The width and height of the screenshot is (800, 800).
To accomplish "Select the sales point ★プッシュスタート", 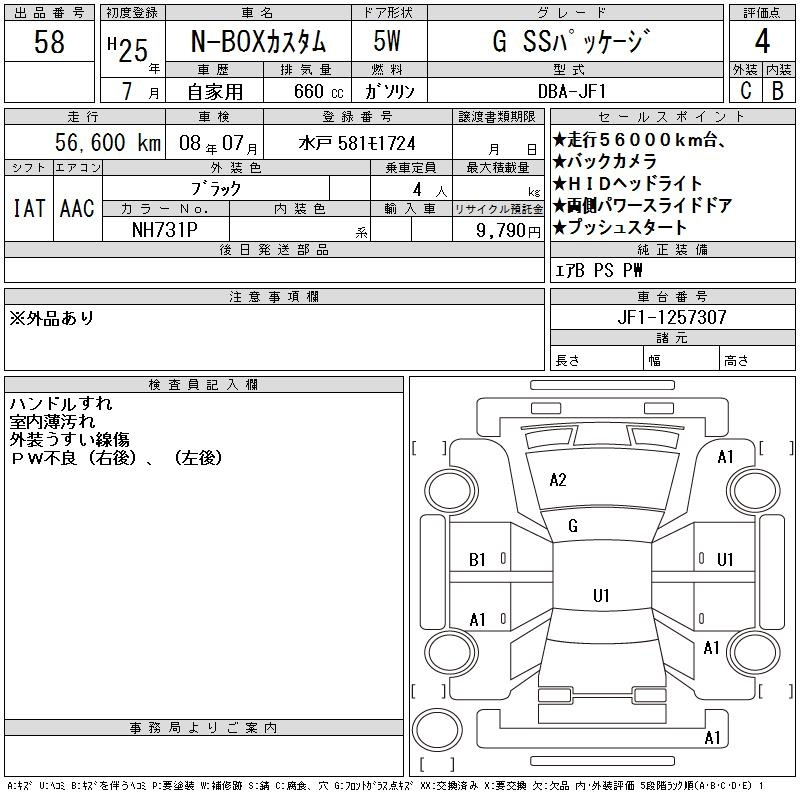I will [620, 227].
